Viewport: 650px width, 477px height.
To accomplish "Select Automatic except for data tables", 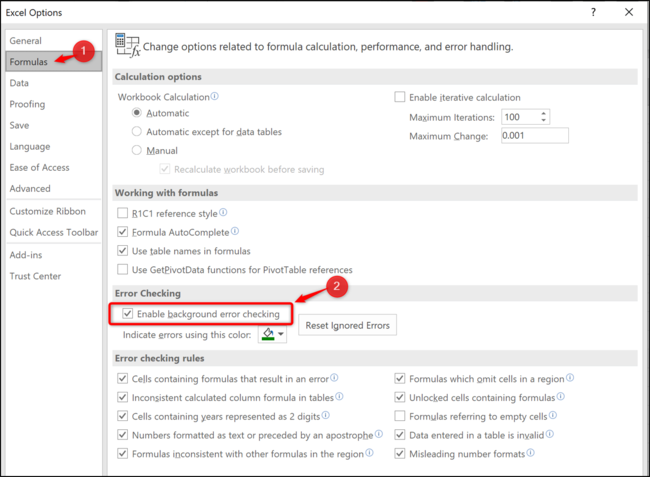I will tap(137, 131).
